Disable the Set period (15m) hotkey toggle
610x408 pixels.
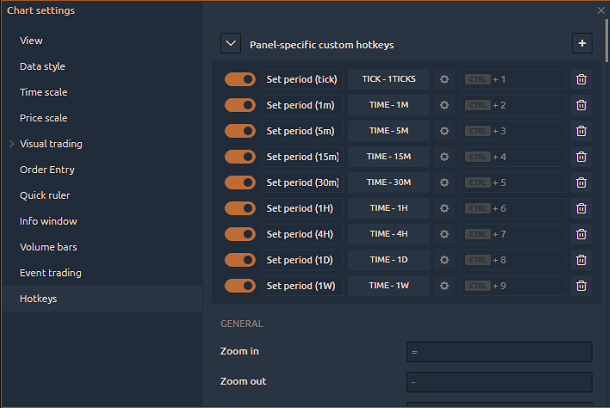(x=240, y=157)
